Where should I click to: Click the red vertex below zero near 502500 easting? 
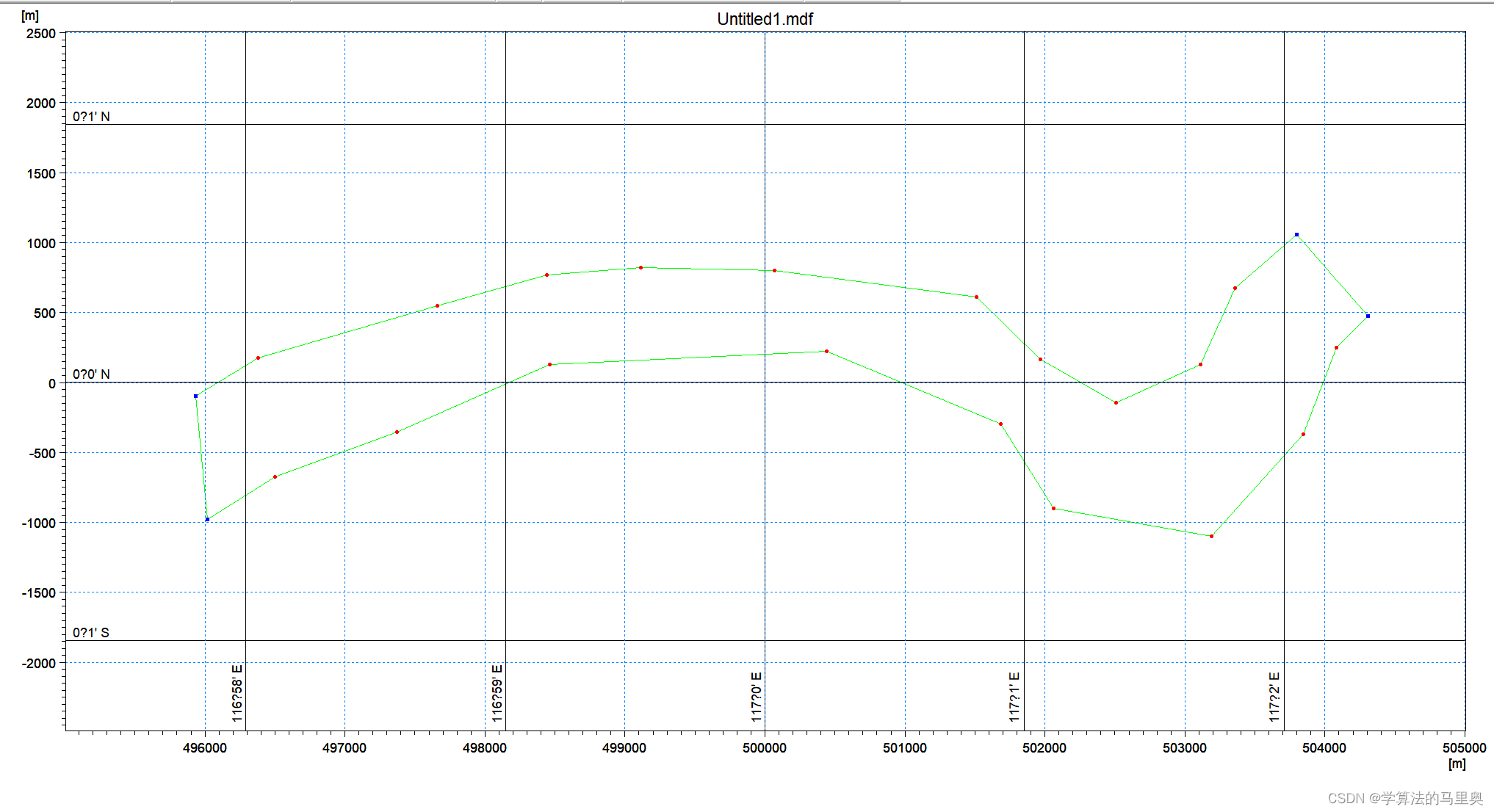1116,403
